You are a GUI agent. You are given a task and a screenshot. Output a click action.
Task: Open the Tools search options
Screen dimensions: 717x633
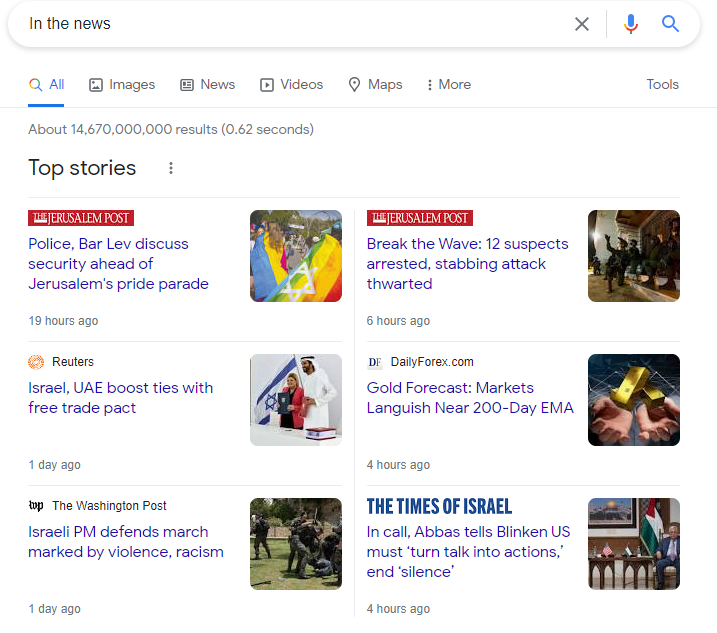point(662,85)
